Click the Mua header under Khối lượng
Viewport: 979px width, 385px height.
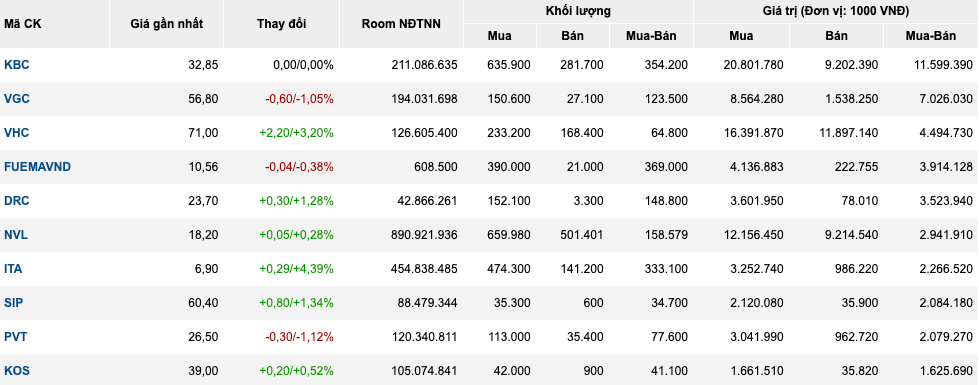coord(499,36)
